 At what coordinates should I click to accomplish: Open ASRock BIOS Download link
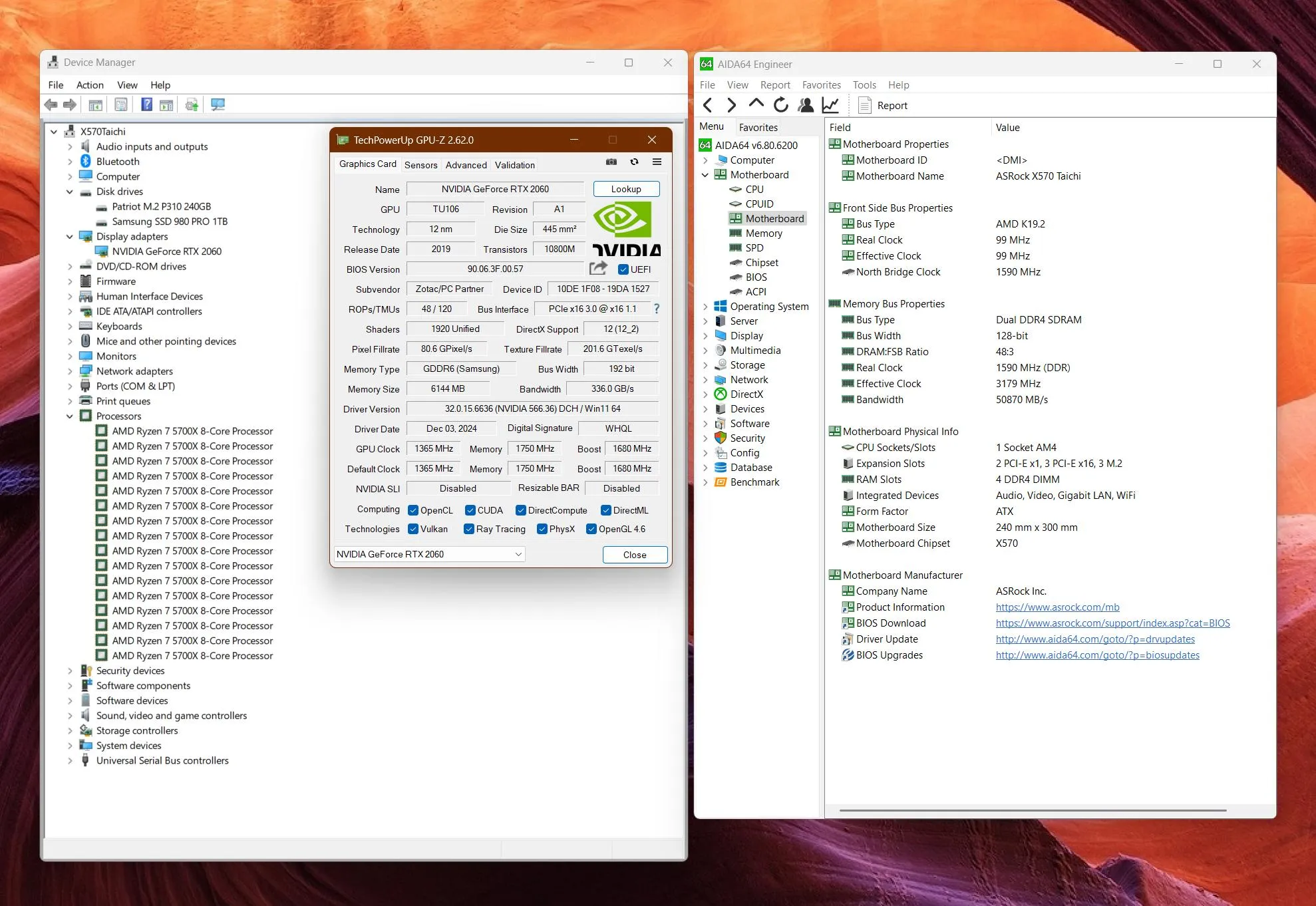[1112, 623]
